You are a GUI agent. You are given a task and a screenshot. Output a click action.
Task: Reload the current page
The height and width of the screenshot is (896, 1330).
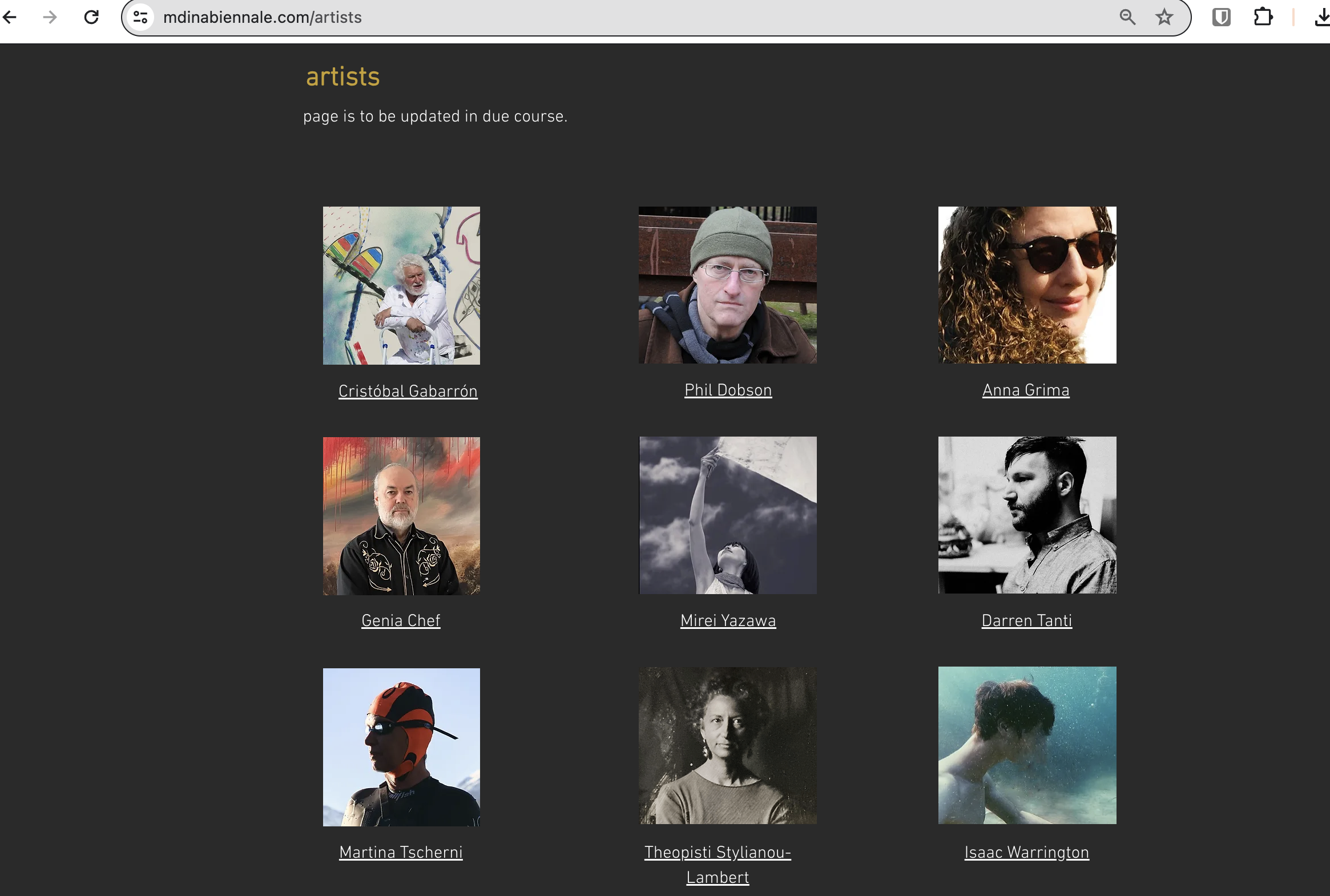pyautogui.click(x=91, y=17)
